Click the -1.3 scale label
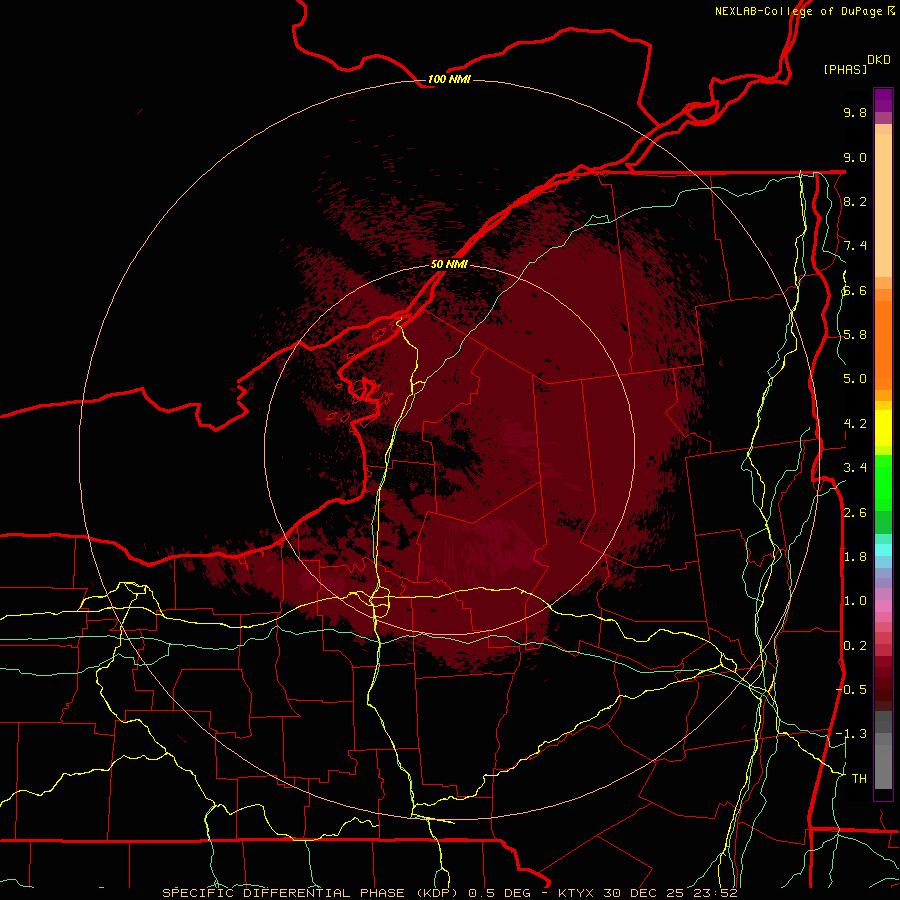The image size is (900, 900). (x=852, y=734)
